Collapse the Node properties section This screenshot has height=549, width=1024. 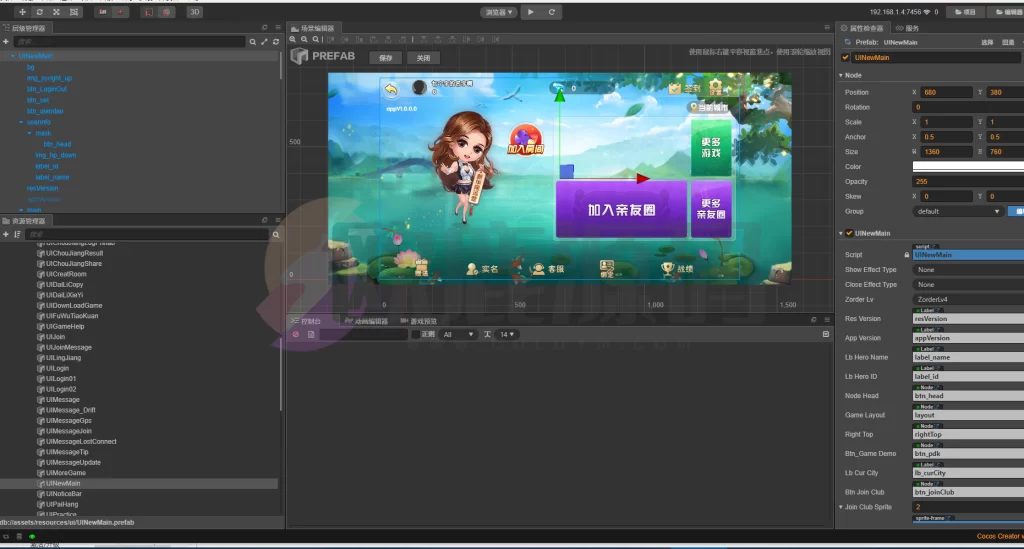coord(840,75)
